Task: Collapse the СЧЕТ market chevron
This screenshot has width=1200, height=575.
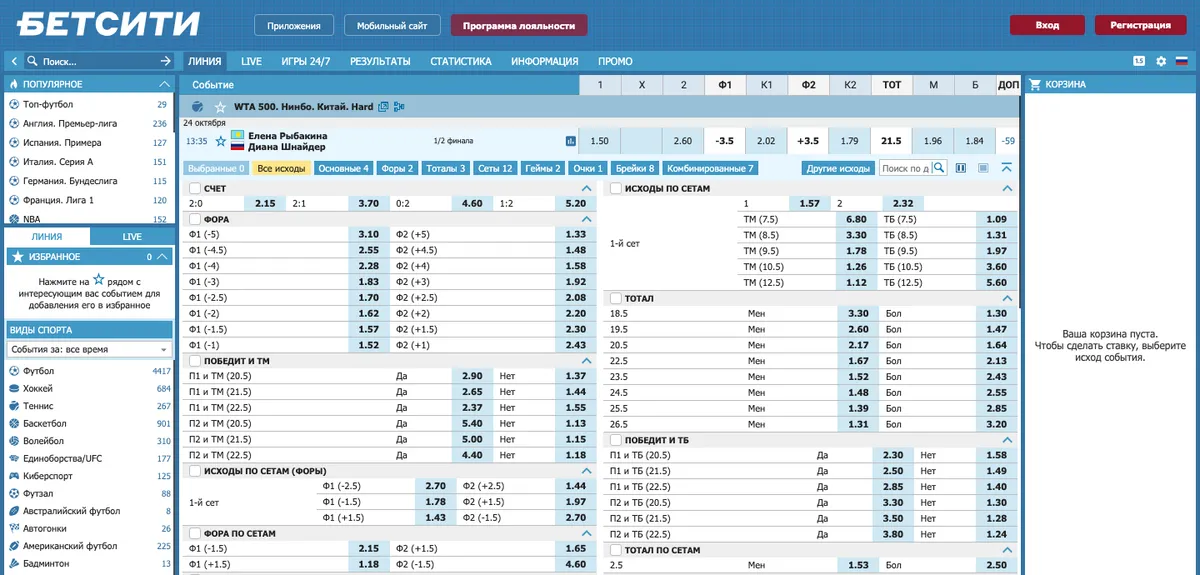Action: tap(586, 188)
